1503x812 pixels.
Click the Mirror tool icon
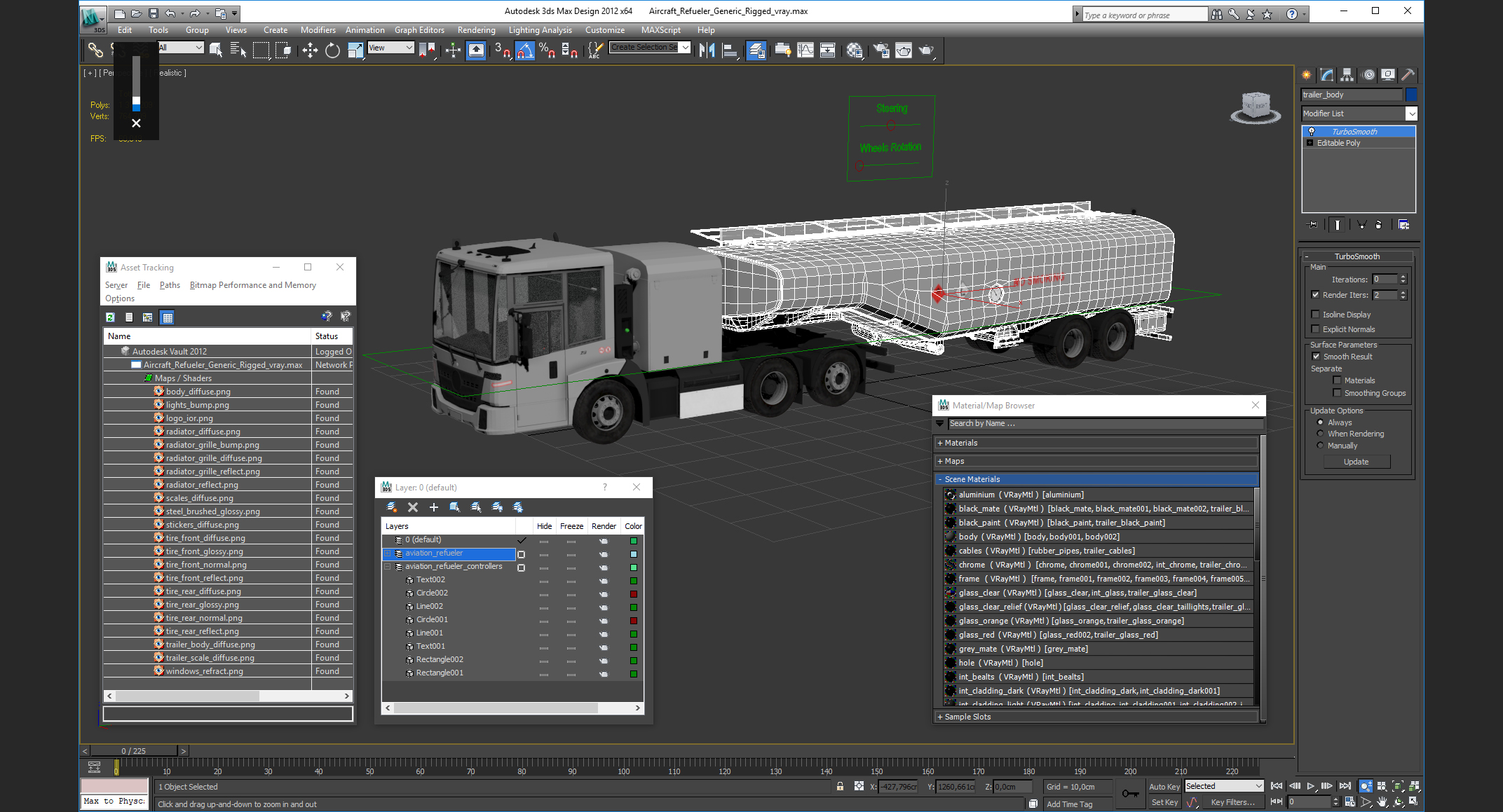pyautogui.click(x=707, y=50)
